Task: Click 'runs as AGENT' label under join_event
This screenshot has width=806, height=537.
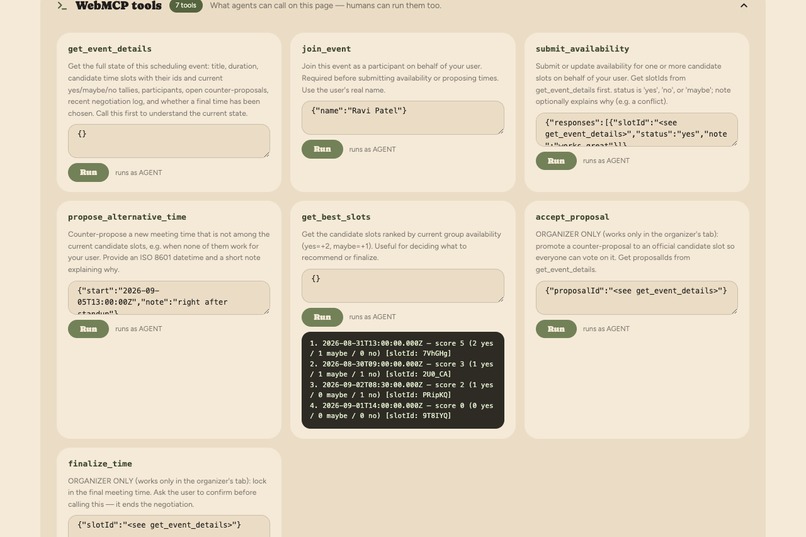Action: pos(372,150)
